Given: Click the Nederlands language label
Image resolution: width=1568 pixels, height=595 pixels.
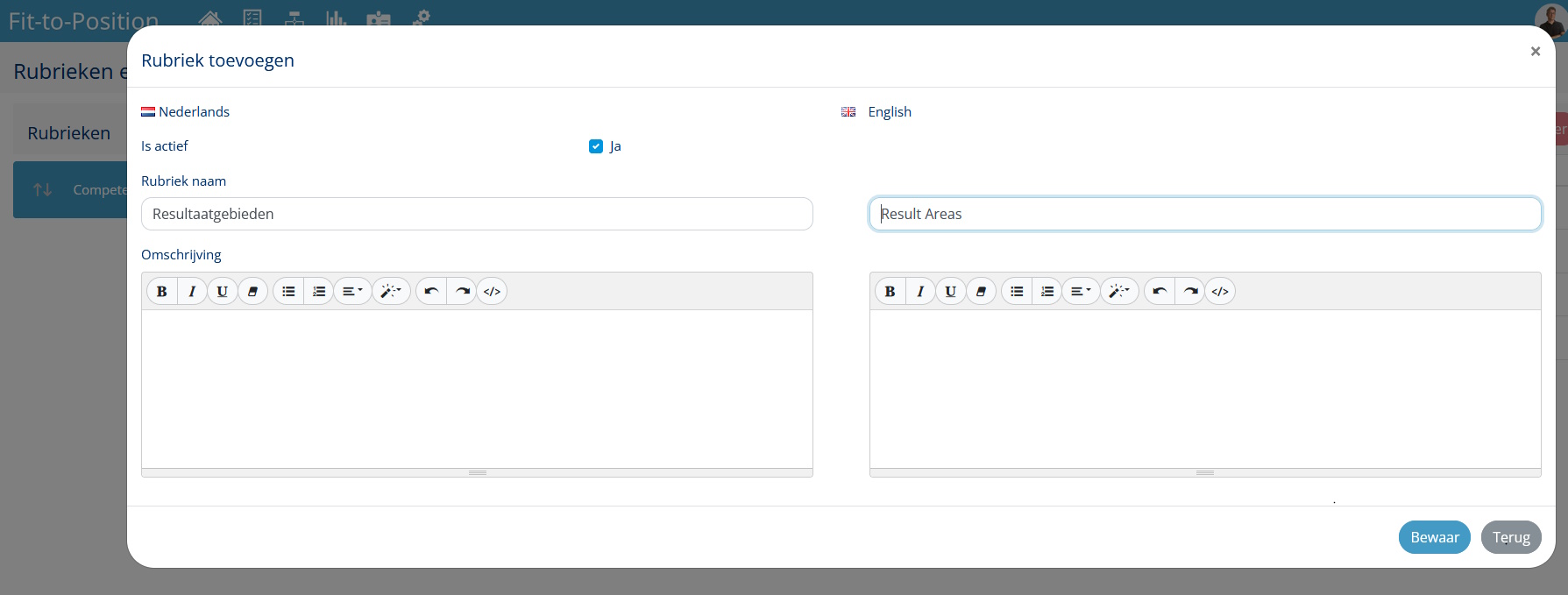Looking at the screenshot, I should [194, 112].
